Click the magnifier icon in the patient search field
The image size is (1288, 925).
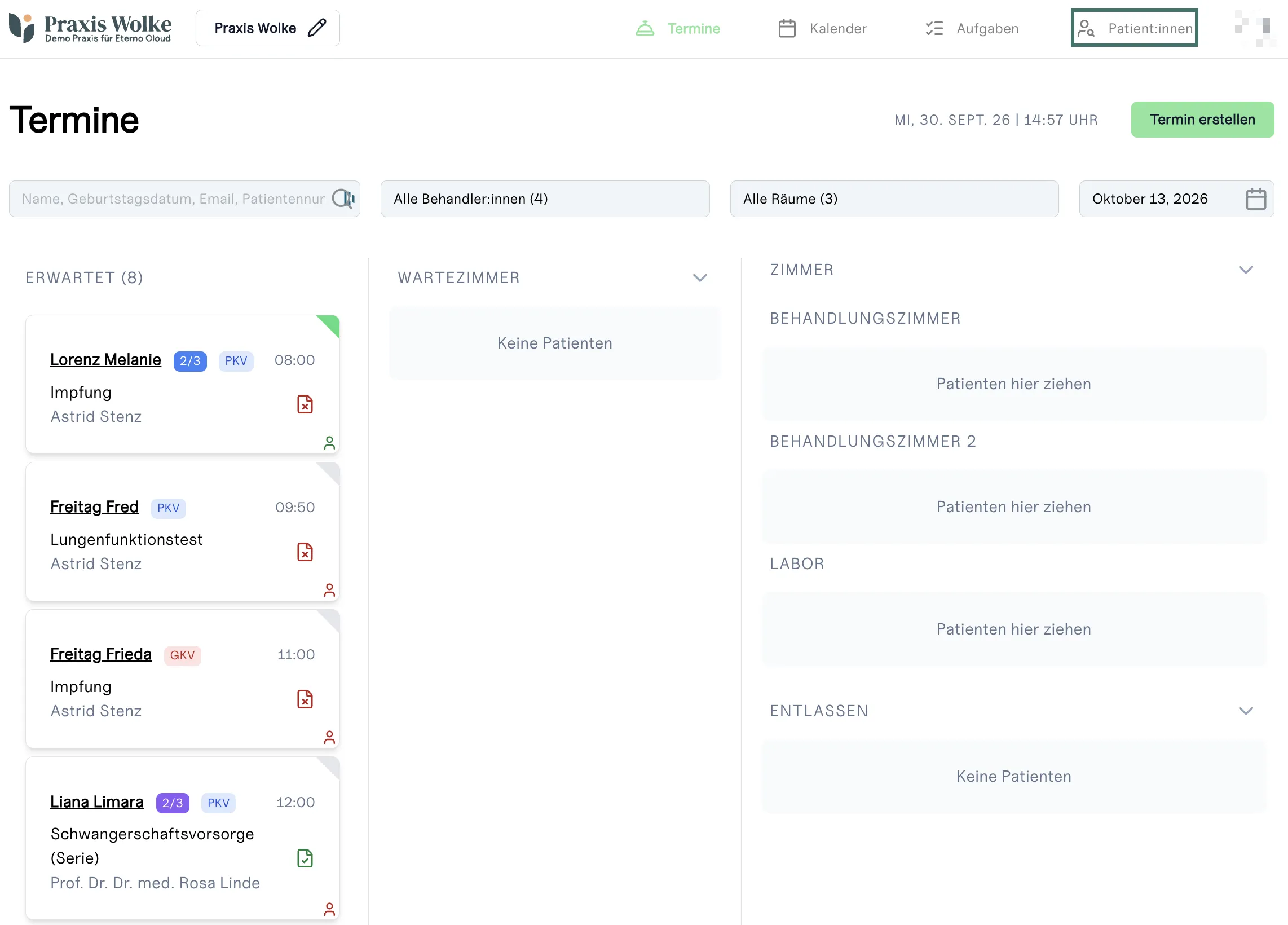tap(343, 199)
